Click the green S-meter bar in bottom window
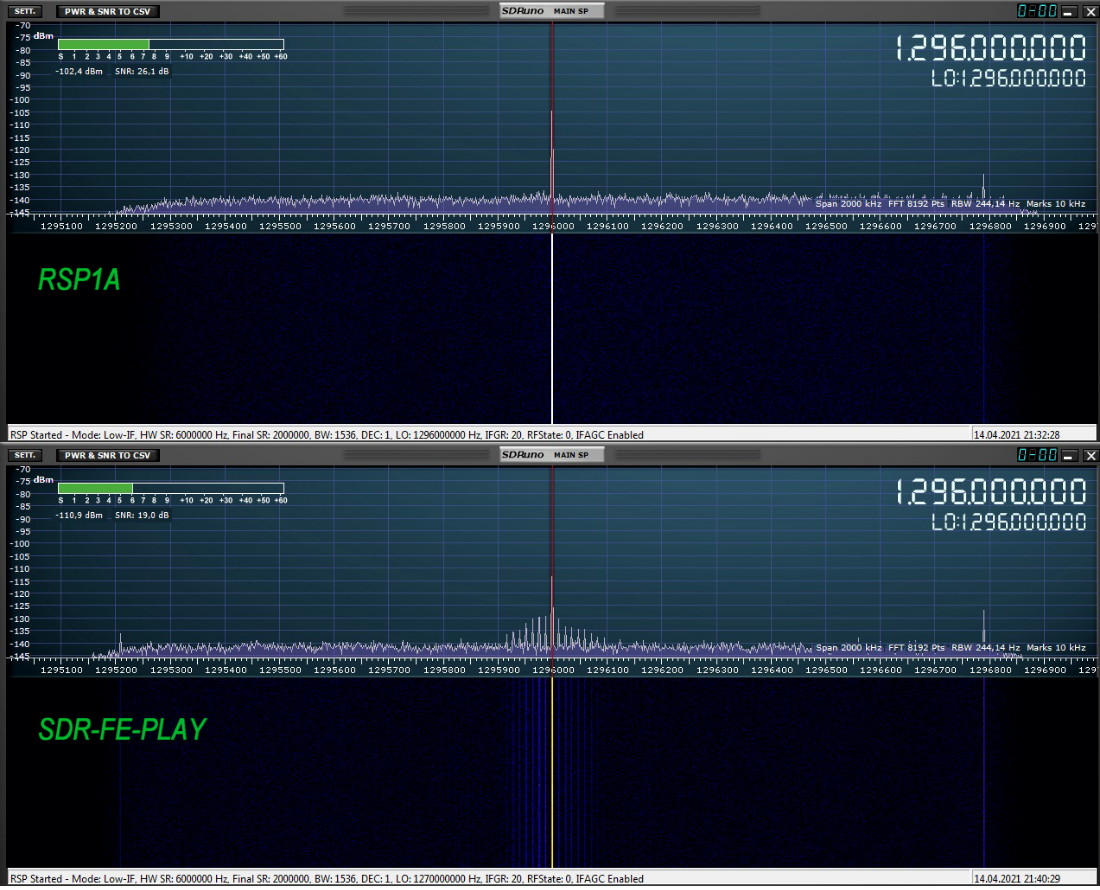 (95, 488)
